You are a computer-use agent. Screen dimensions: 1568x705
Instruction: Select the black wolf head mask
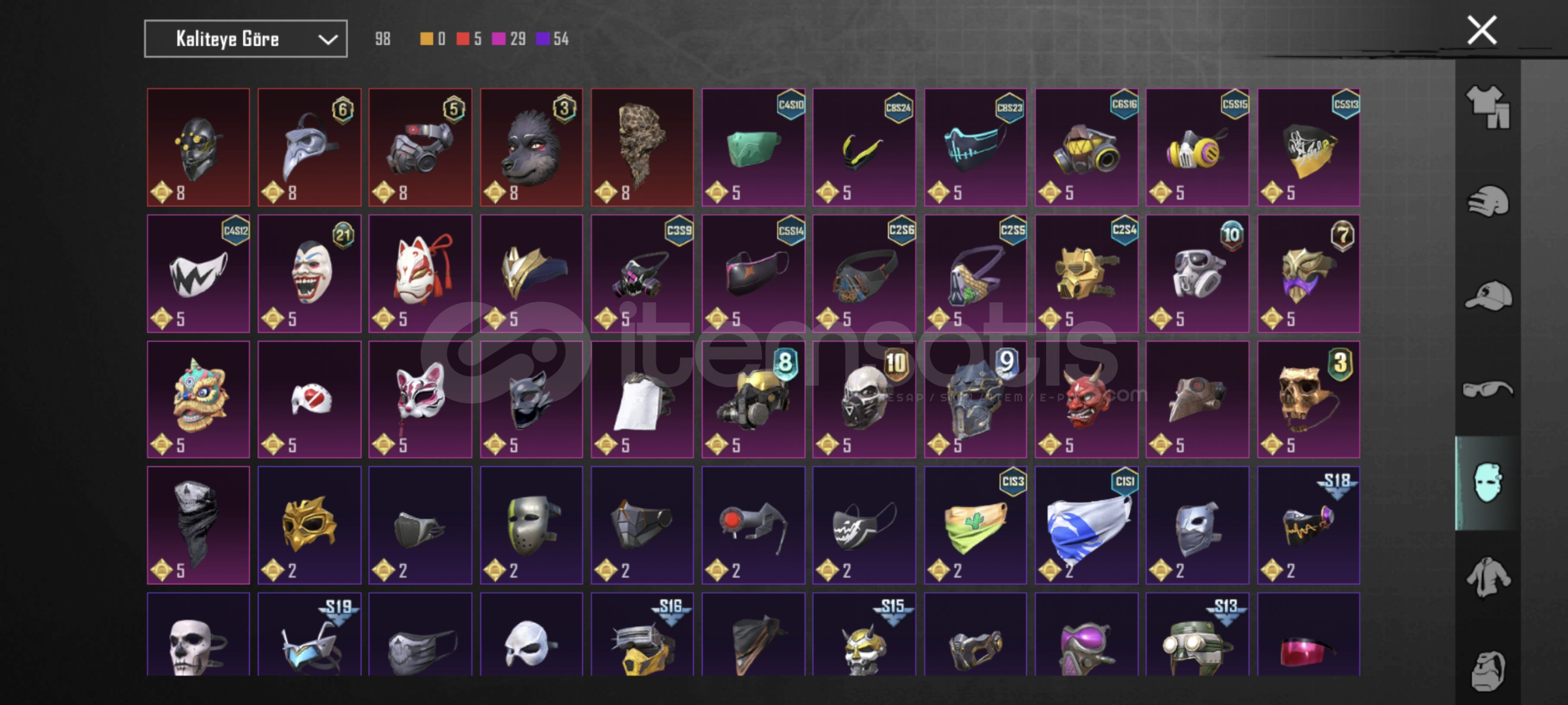532,148
